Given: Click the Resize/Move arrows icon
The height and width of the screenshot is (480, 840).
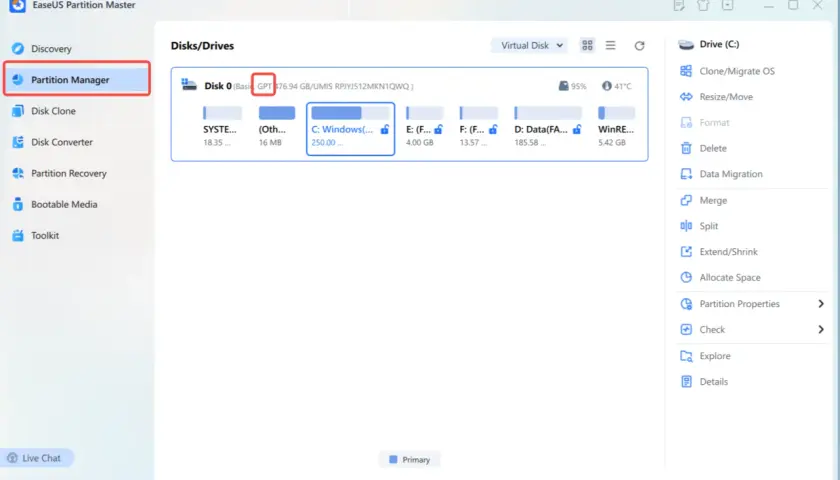Looking at the screenshot, I should [x=686, y=96].
